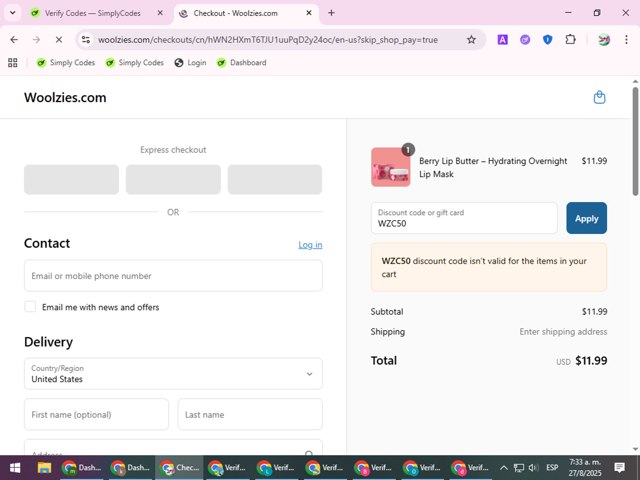Close the Verify Codes tab

[x=160, y=13]
